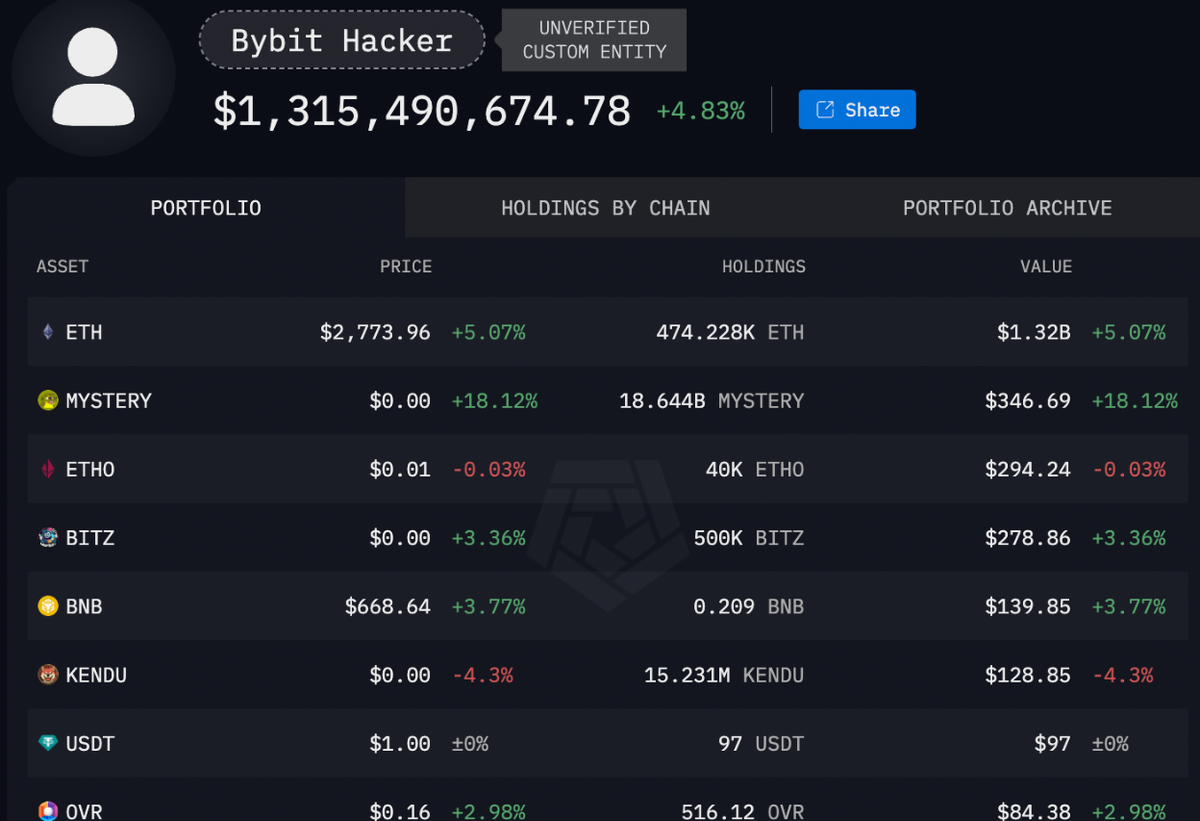Click the OVR token icon
This screenshot has height=821, width=1200.
click(x=47, y=811)
